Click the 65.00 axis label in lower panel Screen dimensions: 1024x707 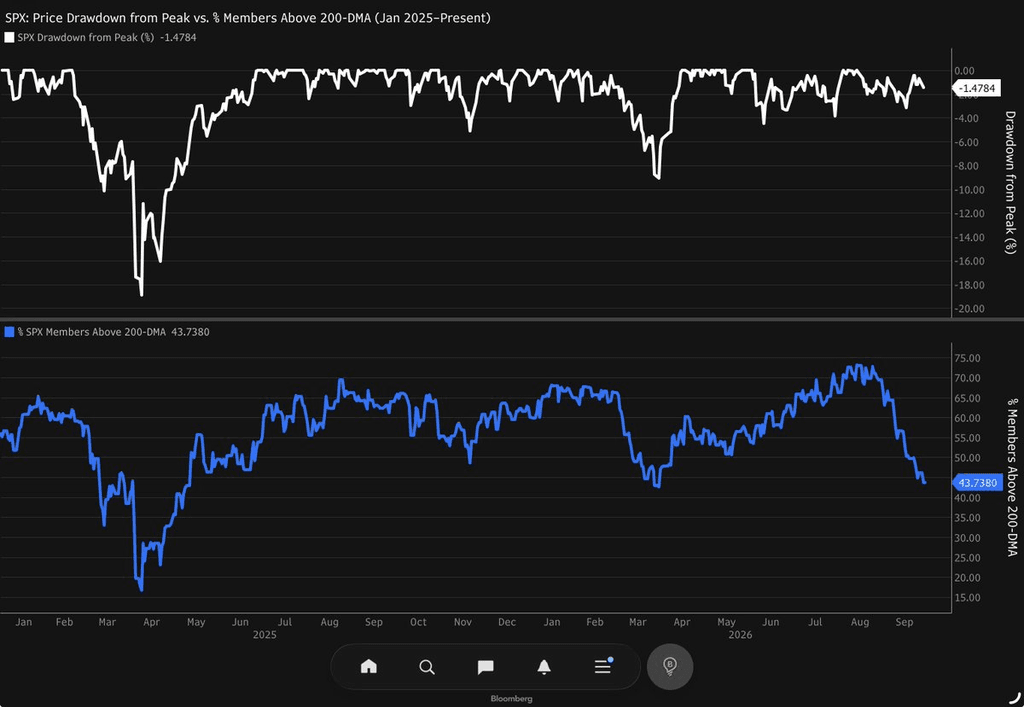click(967, 398)
